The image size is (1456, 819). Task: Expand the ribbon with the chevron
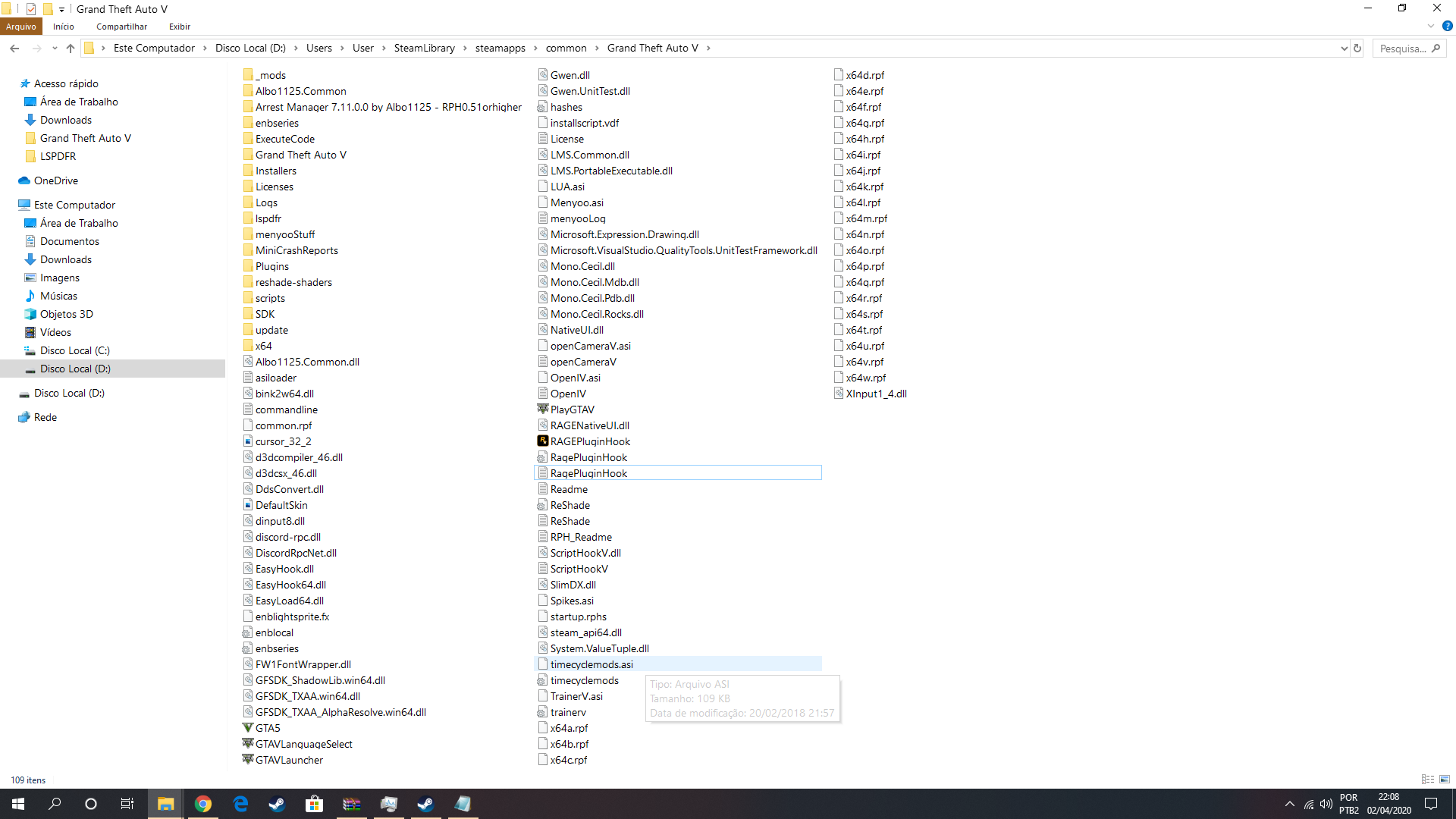click(1431, 27)
